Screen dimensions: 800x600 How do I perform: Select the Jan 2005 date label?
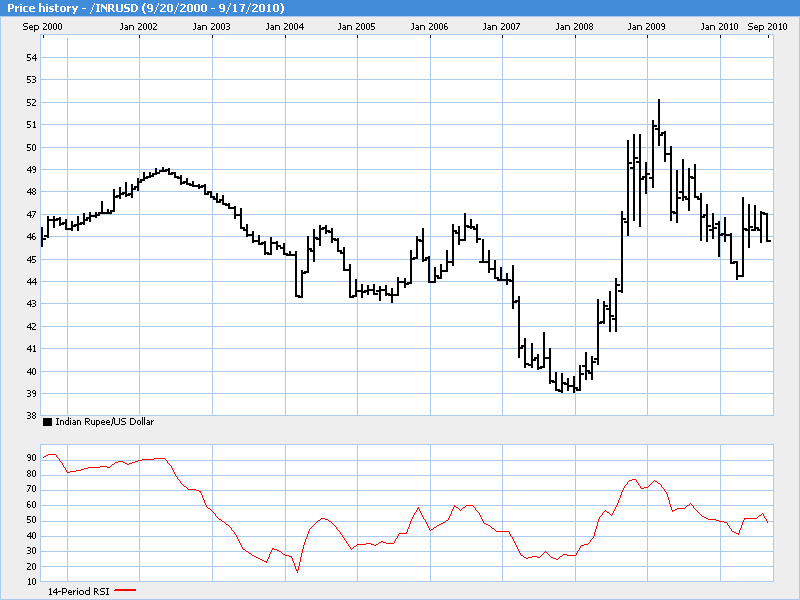pyautogui.click(x=358, y=26)
